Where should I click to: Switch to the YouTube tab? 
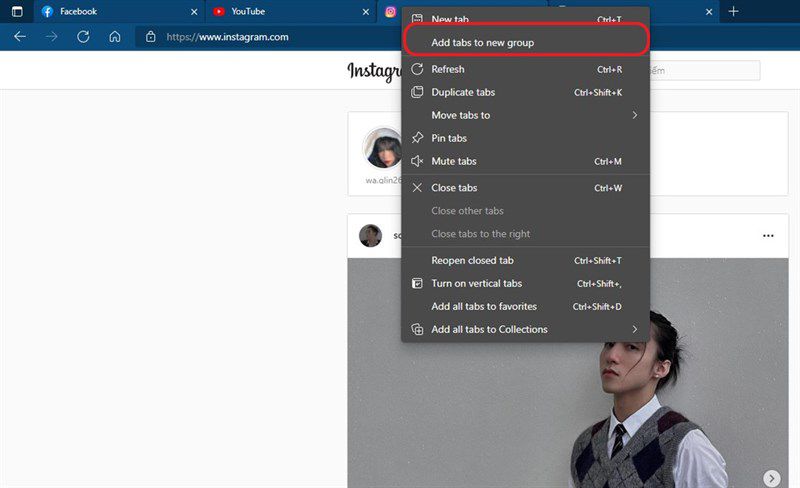[291, 12]
